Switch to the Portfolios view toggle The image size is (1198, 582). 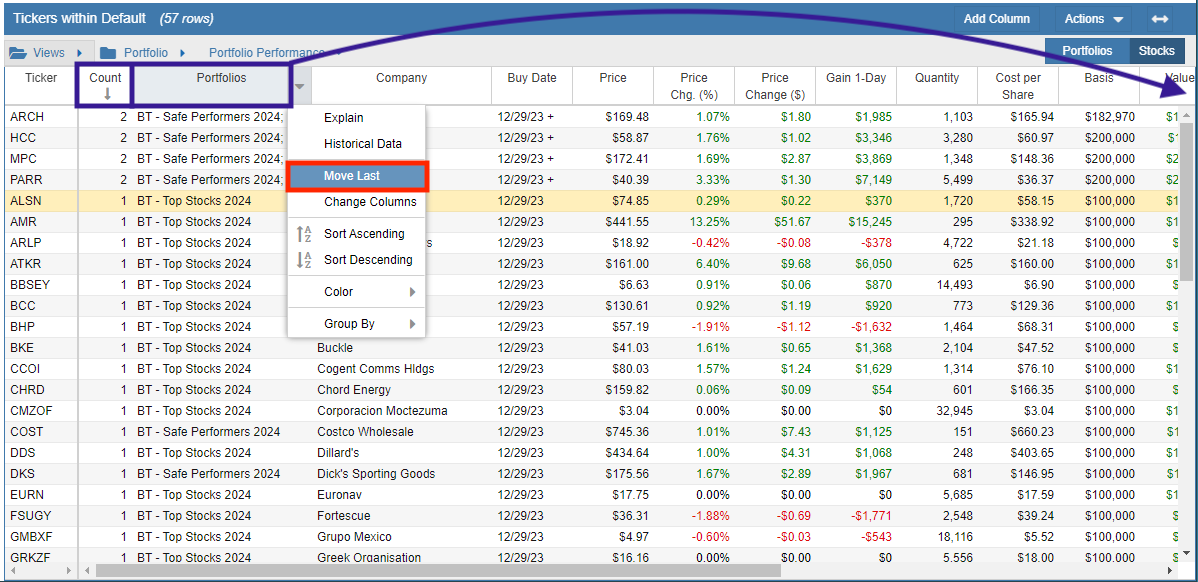(x=1087, y=51)
